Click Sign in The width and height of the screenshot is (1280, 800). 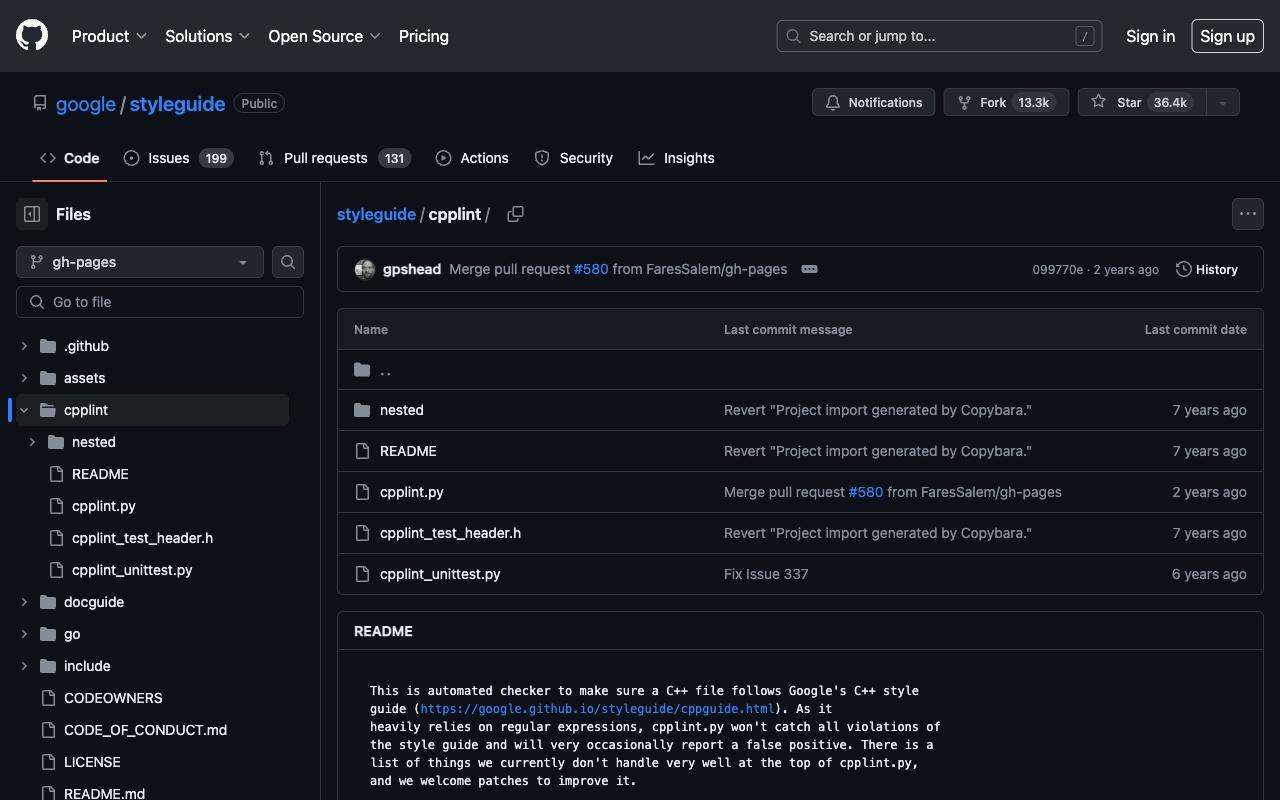pyautogui.click(x=1150, y=36)
